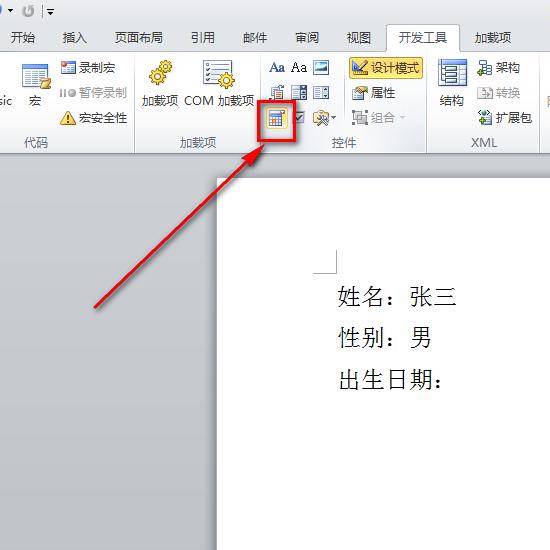Open COM 加载项 add-ins dialog
This screenshot has width=550, height=550.
click(x=219, y=84)
